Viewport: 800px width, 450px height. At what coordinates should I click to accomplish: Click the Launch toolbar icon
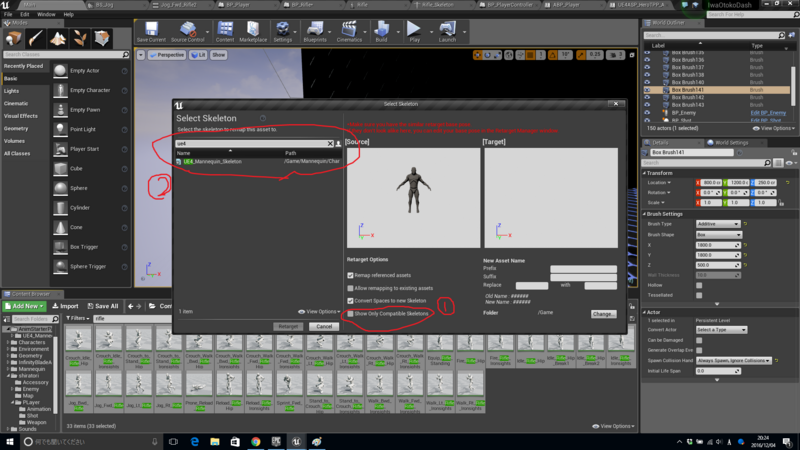point(447,32)
